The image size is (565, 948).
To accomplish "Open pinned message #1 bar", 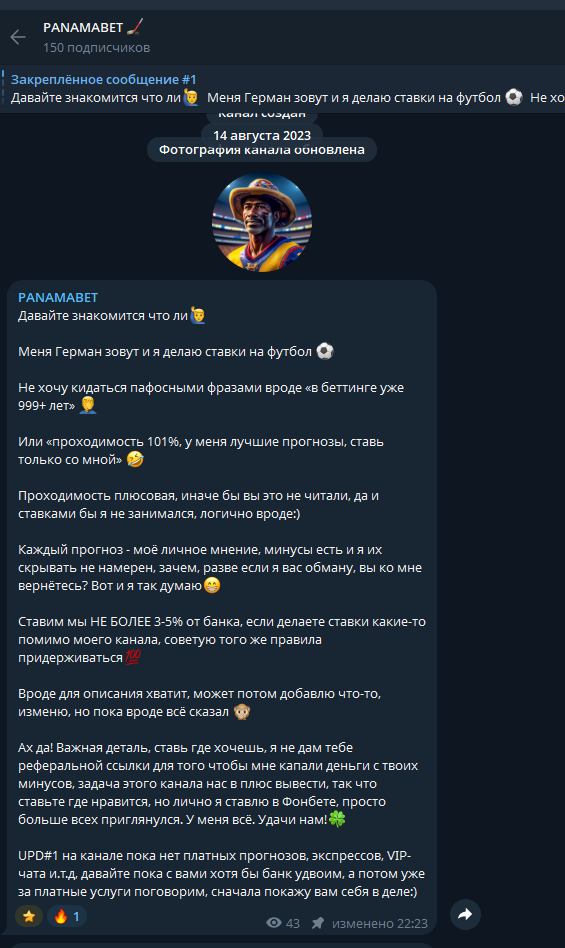I will tap(282, 89).
